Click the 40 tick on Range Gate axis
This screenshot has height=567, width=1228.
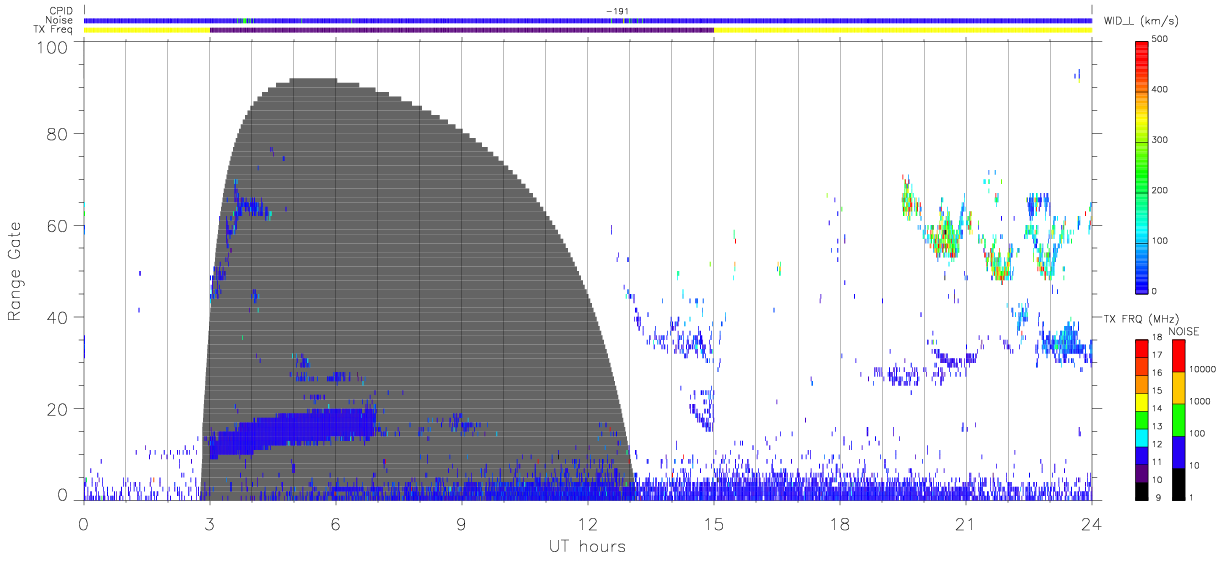[58, 317]
